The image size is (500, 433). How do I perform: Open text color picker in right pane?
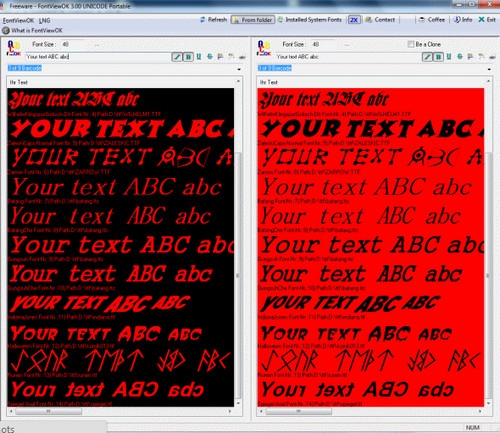tap(470, 57)
